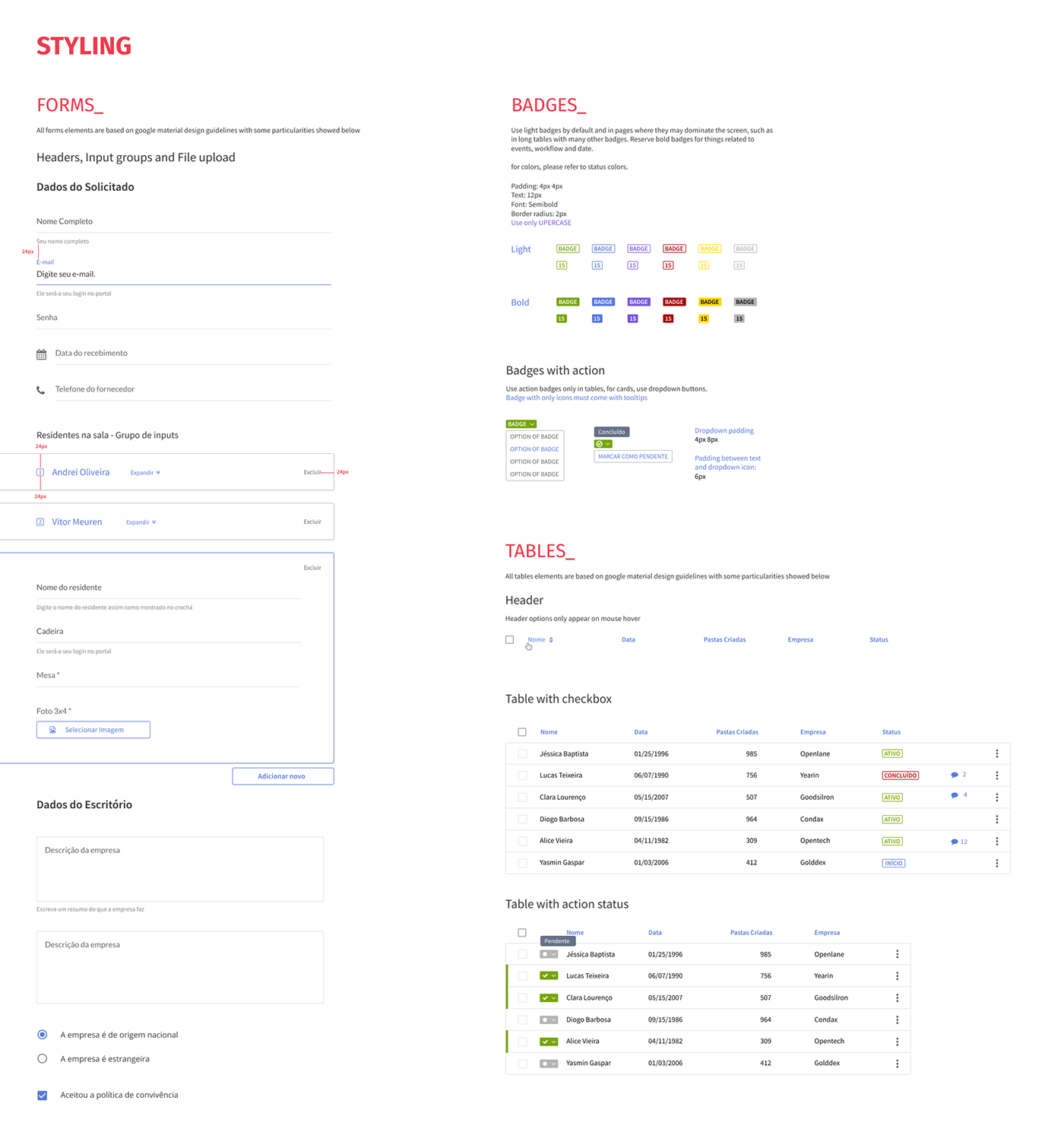Open the grey status dropdown for Jéssica Baptista

coord(549,954)
